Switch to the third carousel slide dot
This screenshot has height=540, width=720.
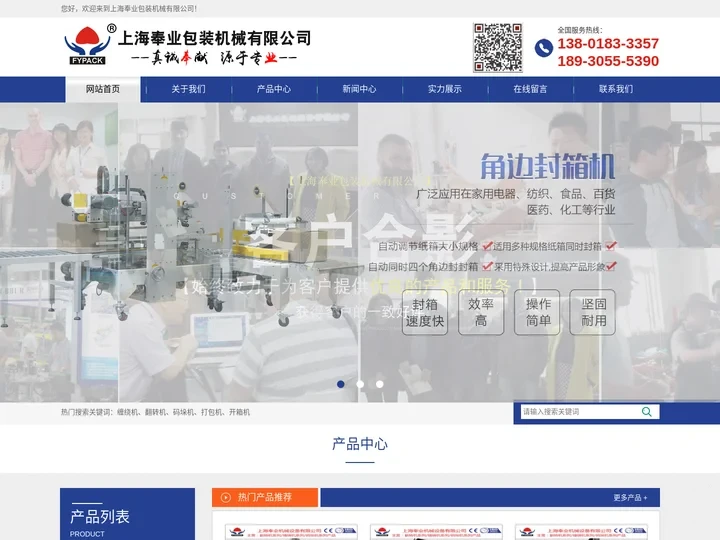379,384
